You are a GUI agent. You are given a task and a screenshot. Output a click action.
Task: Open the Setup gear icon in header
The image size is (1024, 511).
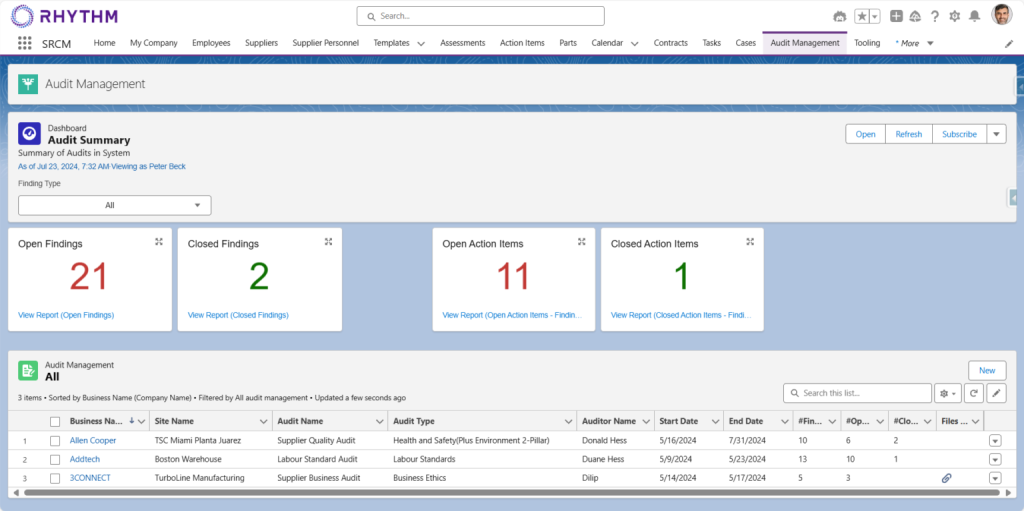click(954, 16)
